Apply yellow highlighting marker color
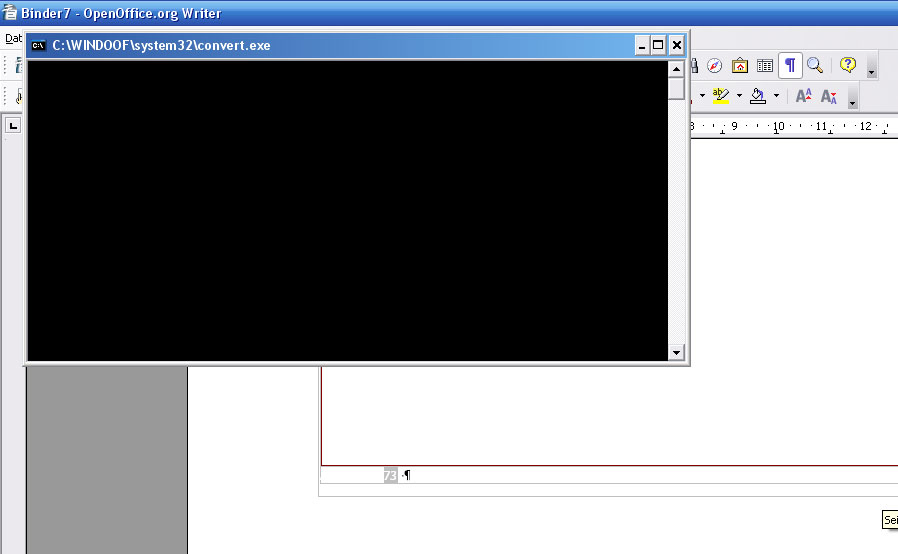 coord(721,96)
